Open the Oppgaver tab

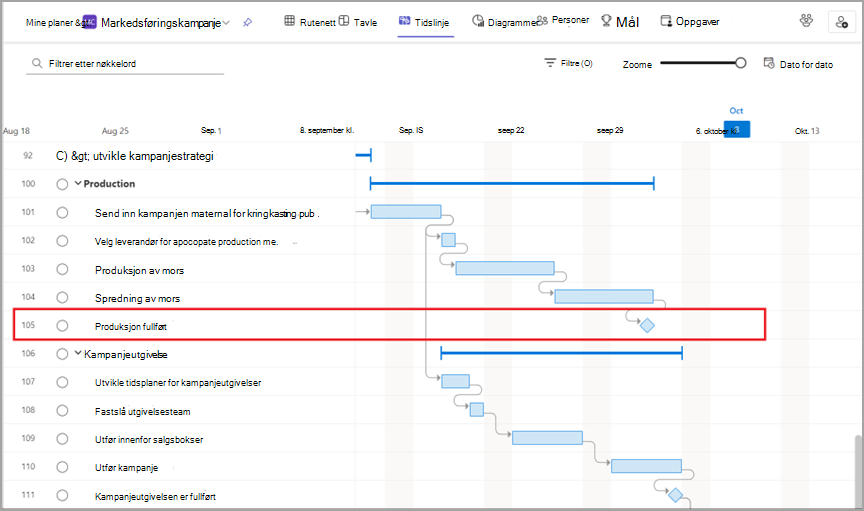point(690,21)
